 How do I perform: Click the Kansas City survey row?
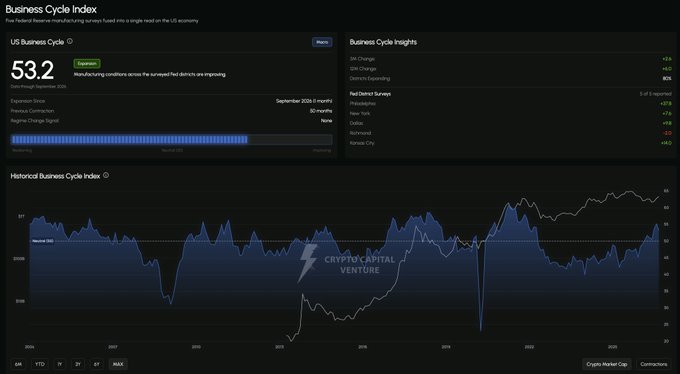(x=510, y=143)
